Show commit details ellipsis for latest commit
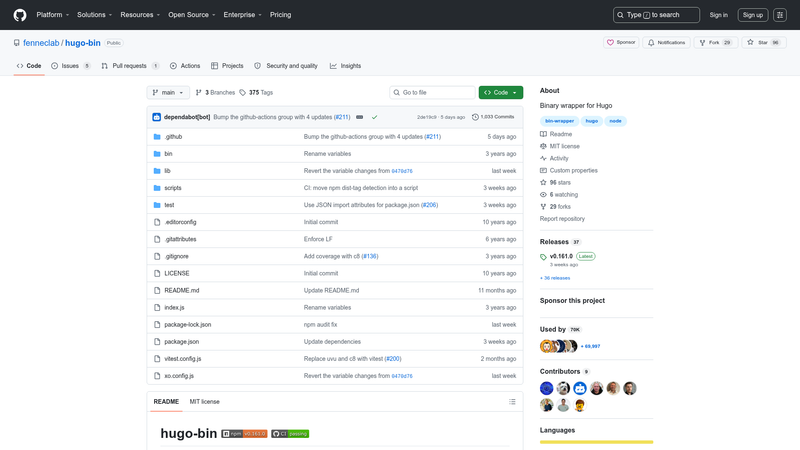Viewport: 800px width, 450px height. pyautogui.click(x=360, y=117)
